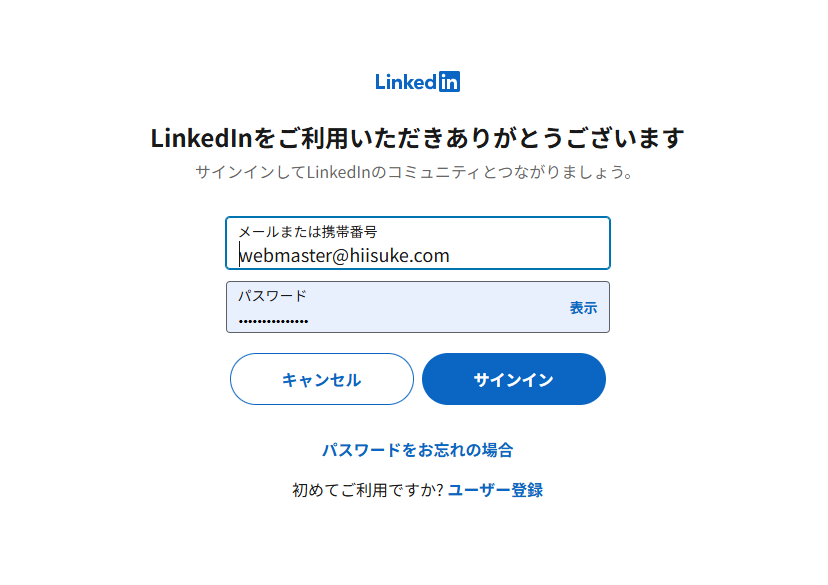Cancel sign-in with キャンセル button

[x=322, y=379]
